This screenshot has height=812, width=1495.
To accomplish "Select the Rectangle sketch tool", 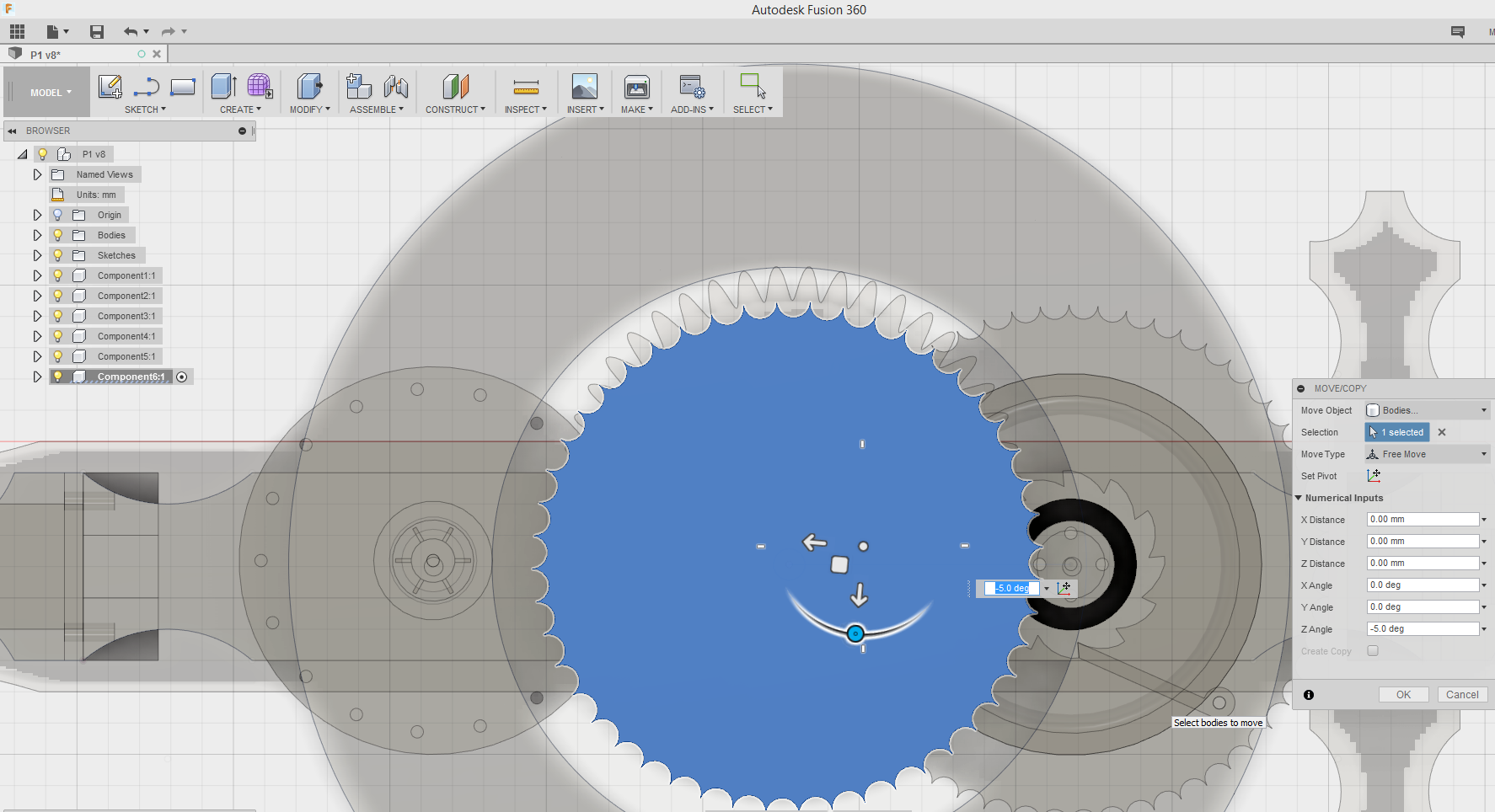I will coord(183,87).
